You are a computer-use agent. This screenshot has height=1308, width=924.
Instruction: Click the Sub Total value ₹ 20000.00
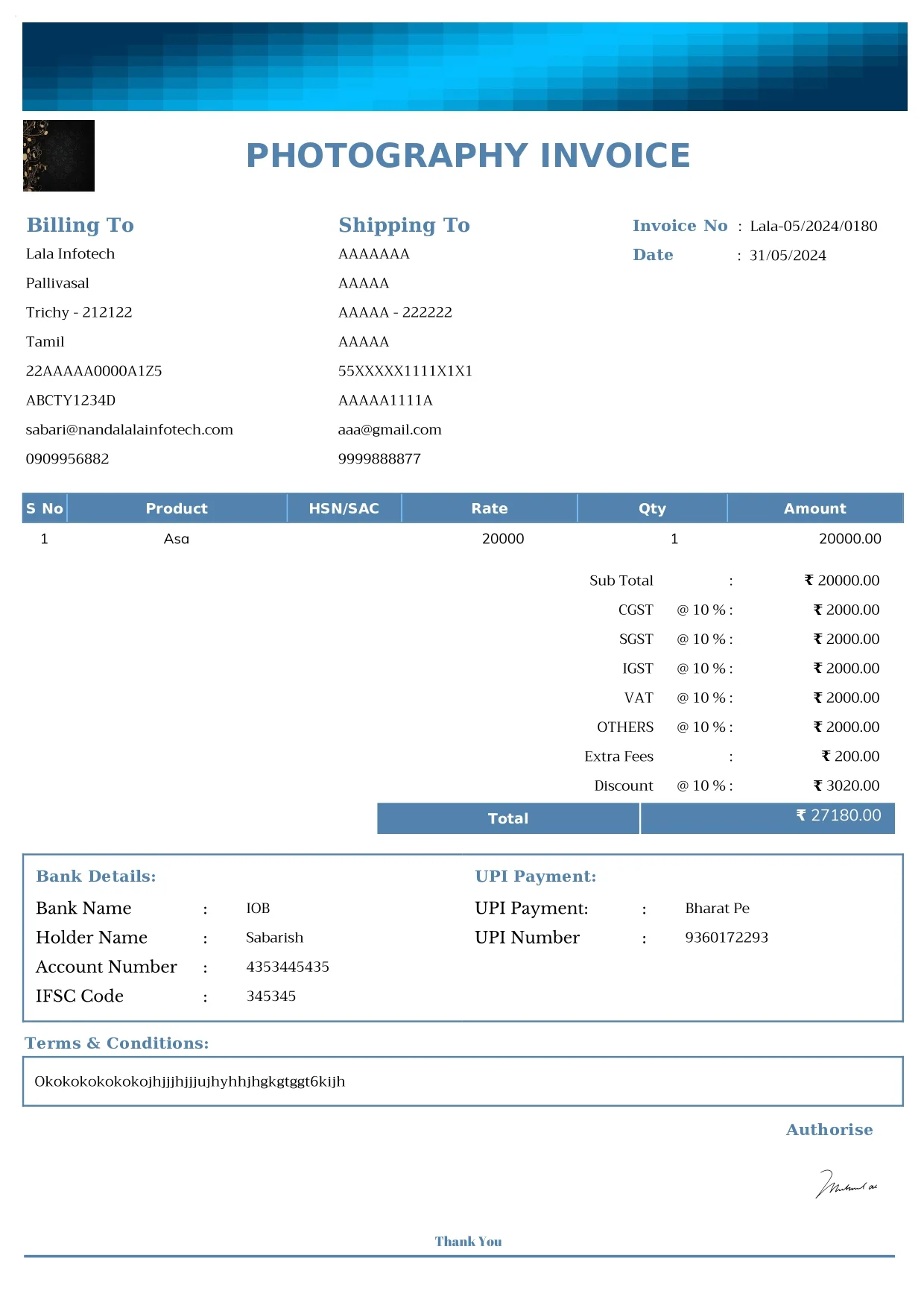tap(841, 581)
